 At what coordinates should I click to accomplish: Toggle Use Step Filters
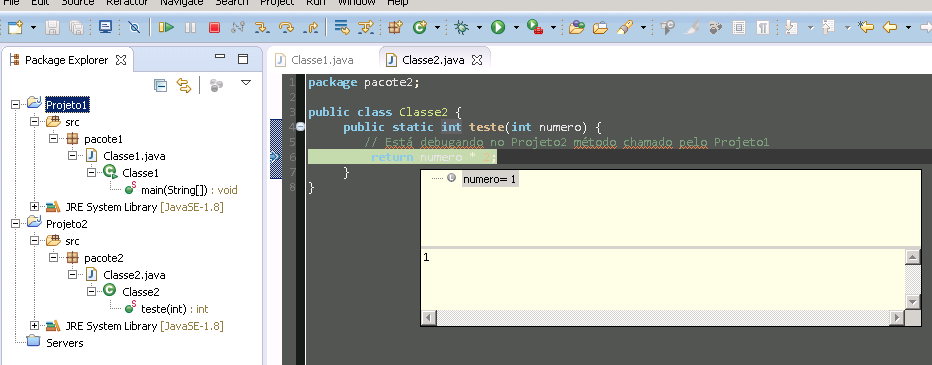(x=367, y=27)
